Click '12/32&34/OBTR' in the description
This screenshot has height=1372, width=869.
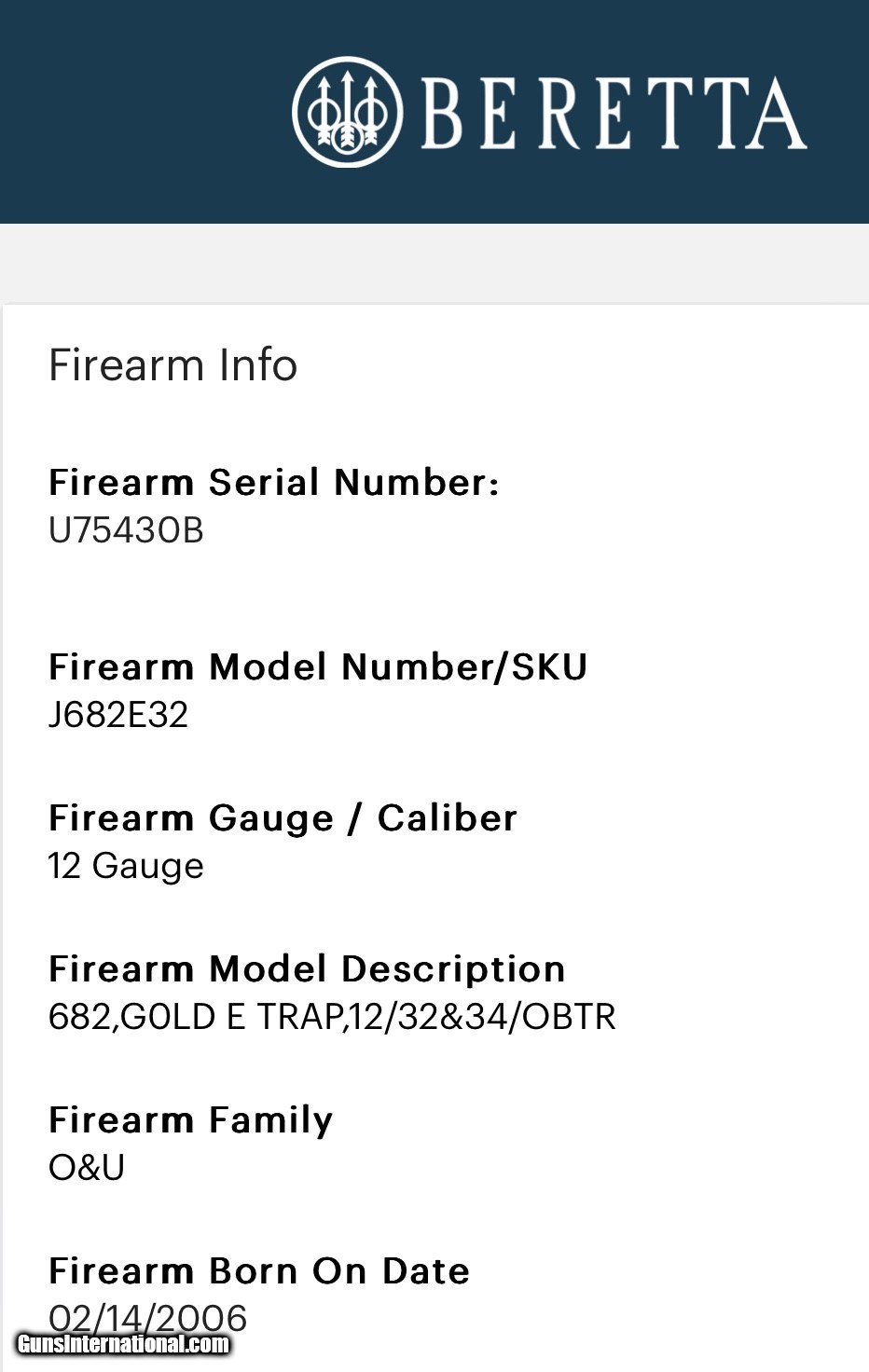(483, 1017)
